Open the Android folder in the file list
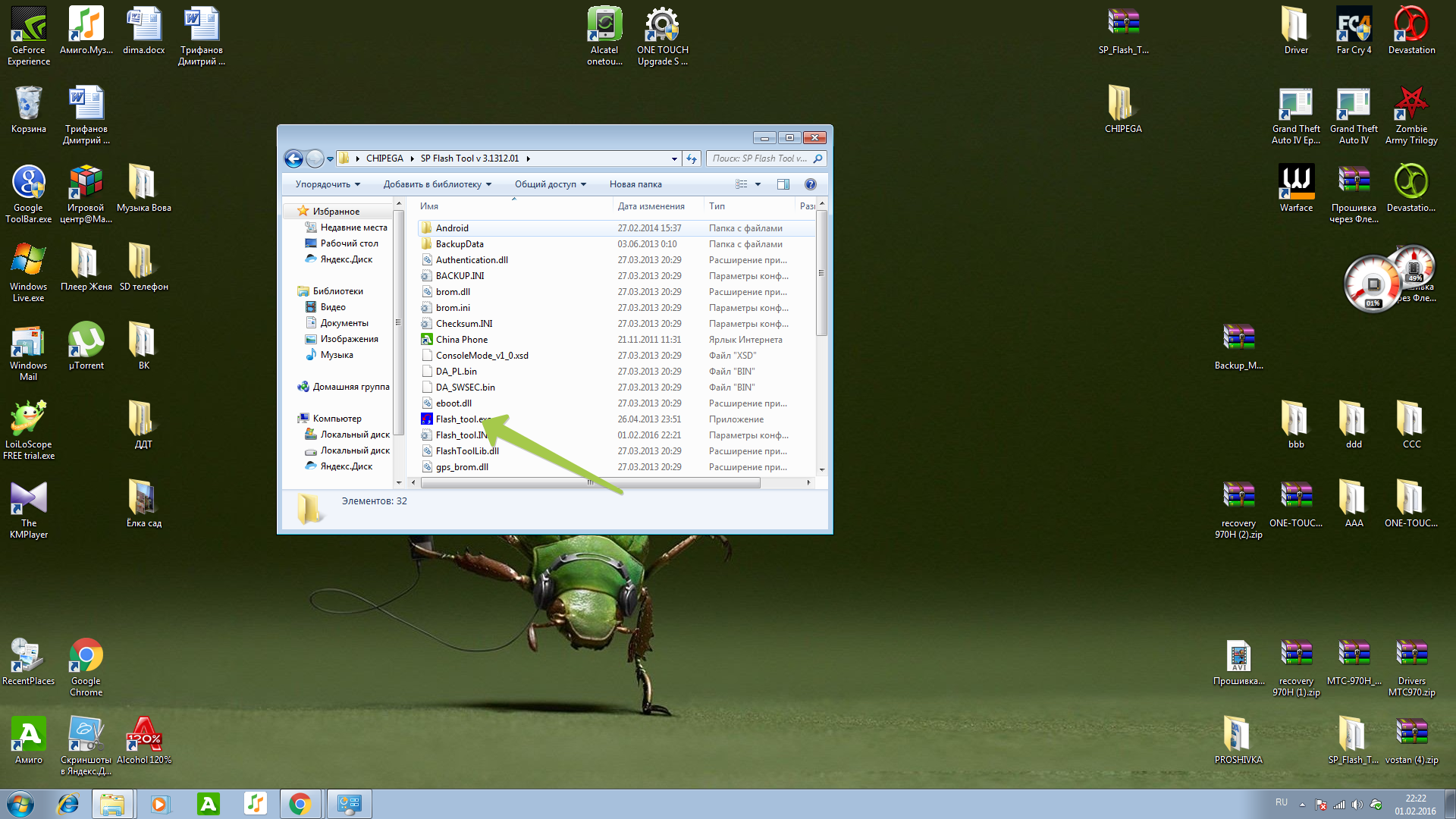1456x819 pixels. click(x=452, y=228)
